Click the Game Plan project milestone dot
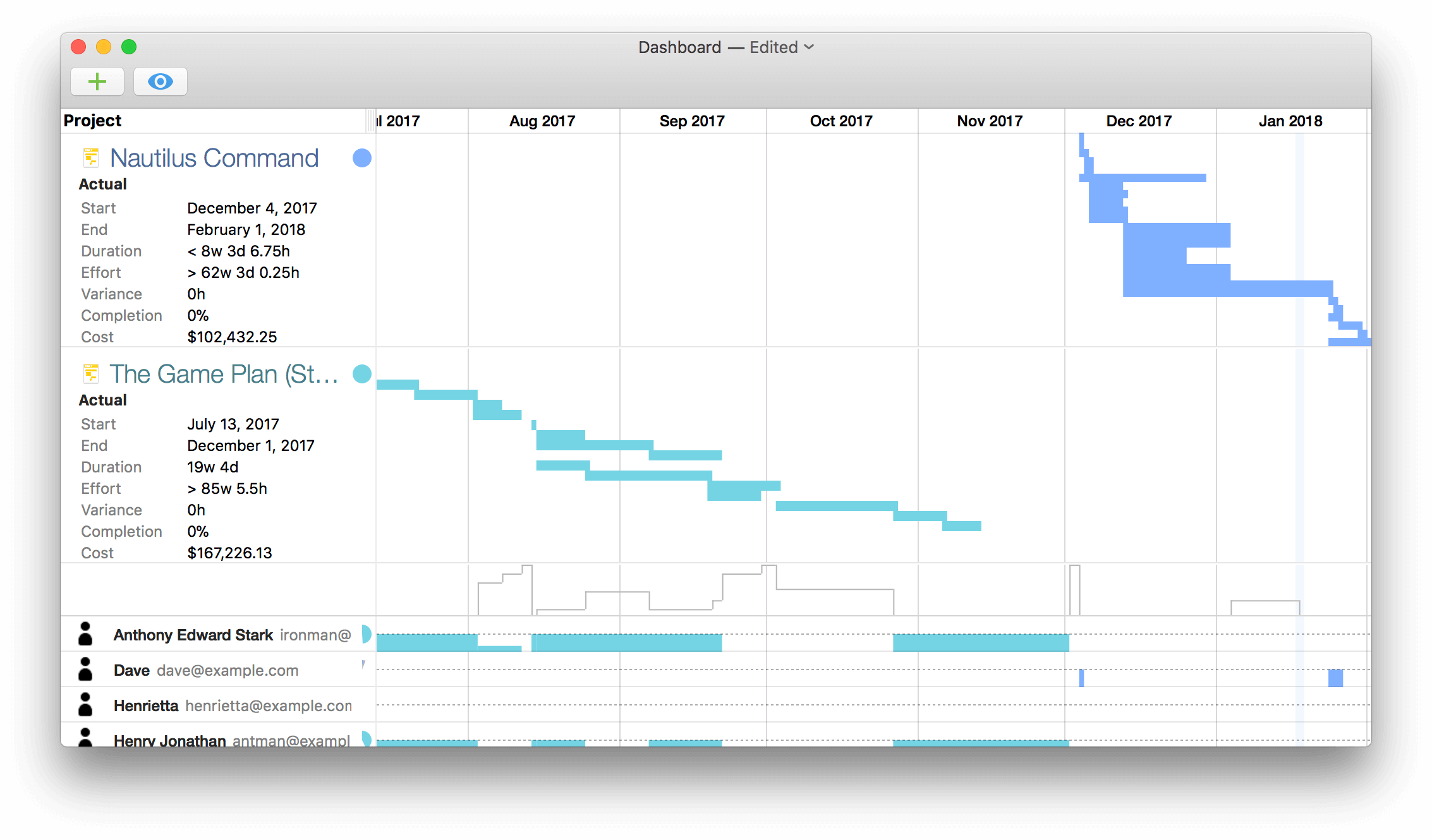 (362, 374)
